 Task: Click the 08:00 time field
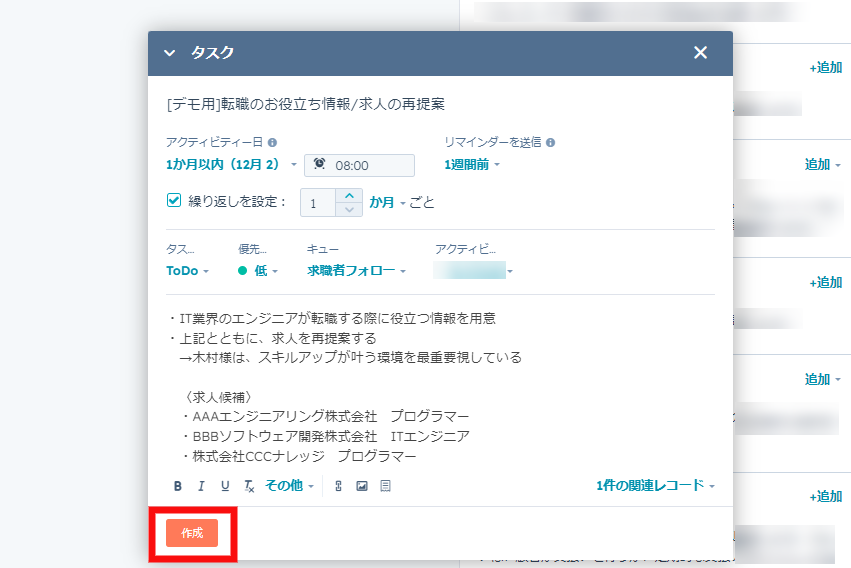pos(359,165)
